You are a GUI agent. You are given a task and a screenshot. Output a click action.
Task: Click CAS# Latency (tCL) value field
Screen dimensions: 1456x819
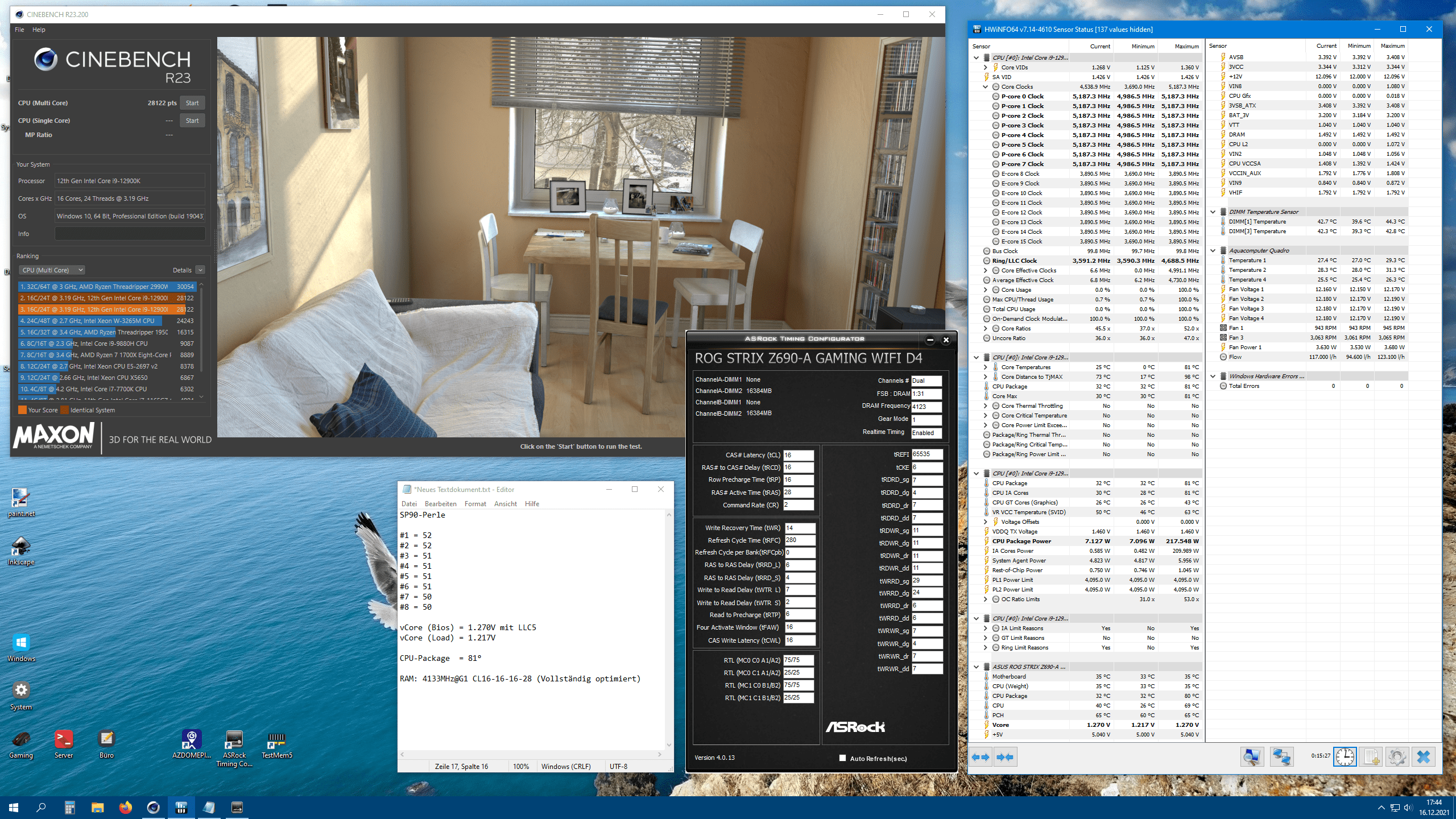[799, 455]
